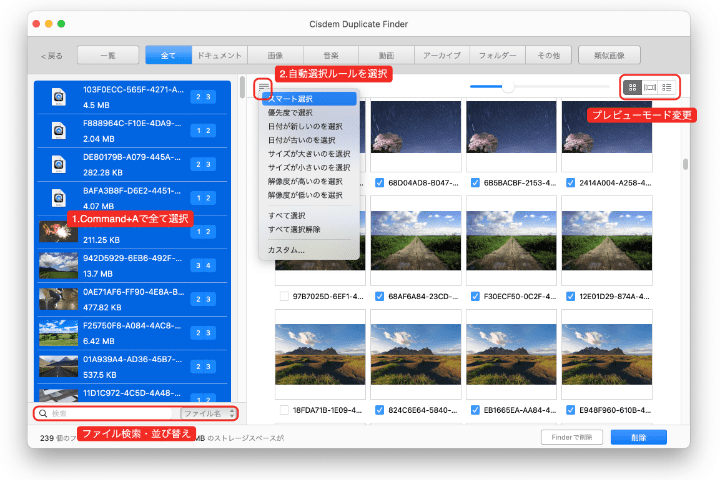Open the アーカイブ tab
Viewport: 720px width, 480px height.
pos(441,56)
